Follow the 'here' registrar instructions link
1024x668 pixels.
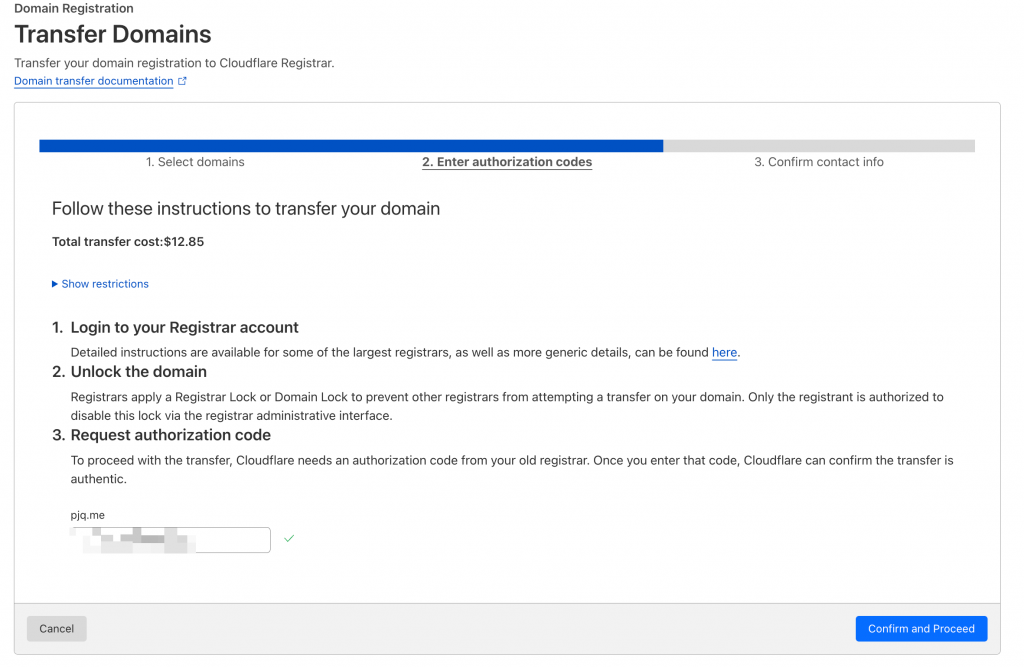(x=724, y=352)
